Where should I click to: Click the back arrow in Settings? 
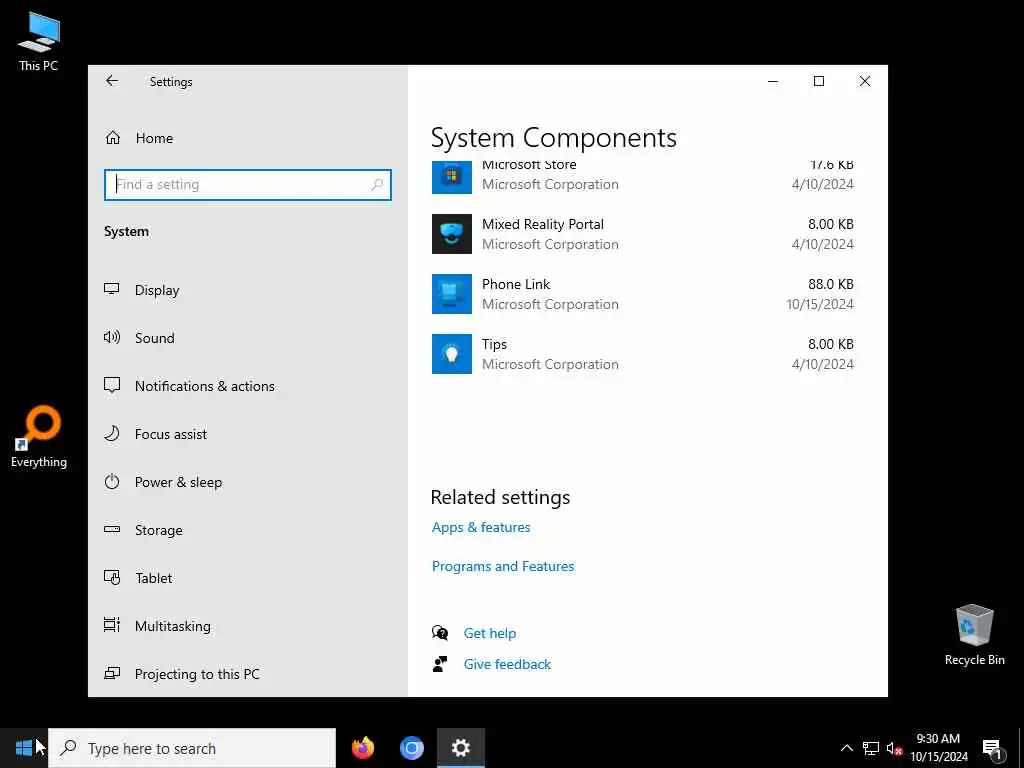tap(112, 81)
